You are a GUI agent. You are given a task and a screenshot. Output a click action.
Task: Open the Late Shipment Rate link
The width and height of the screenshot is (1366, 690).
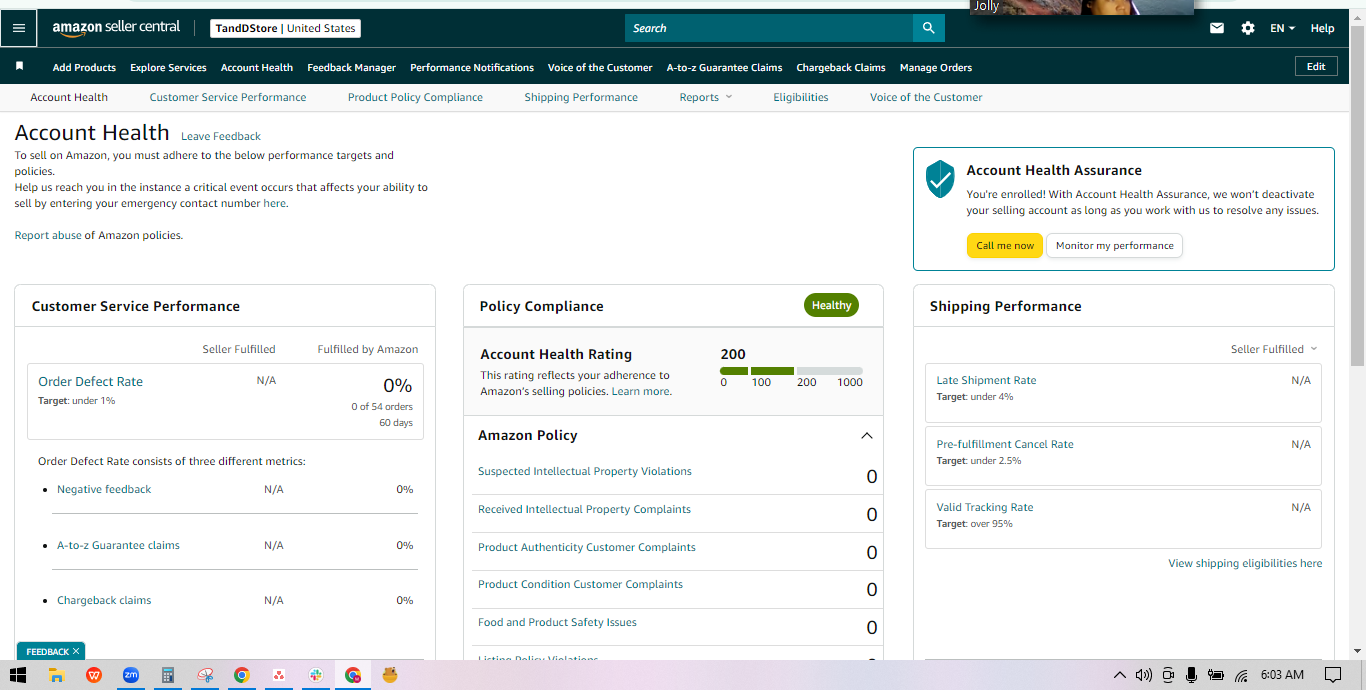point(986,380)
